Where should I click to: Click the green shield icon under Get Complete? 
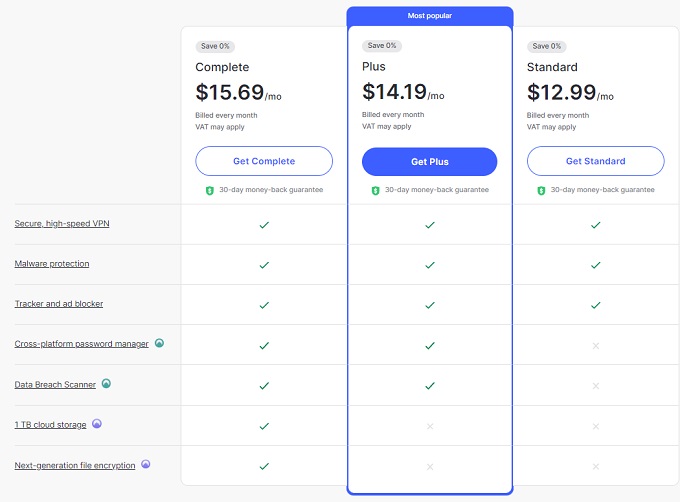pos(210,190)
